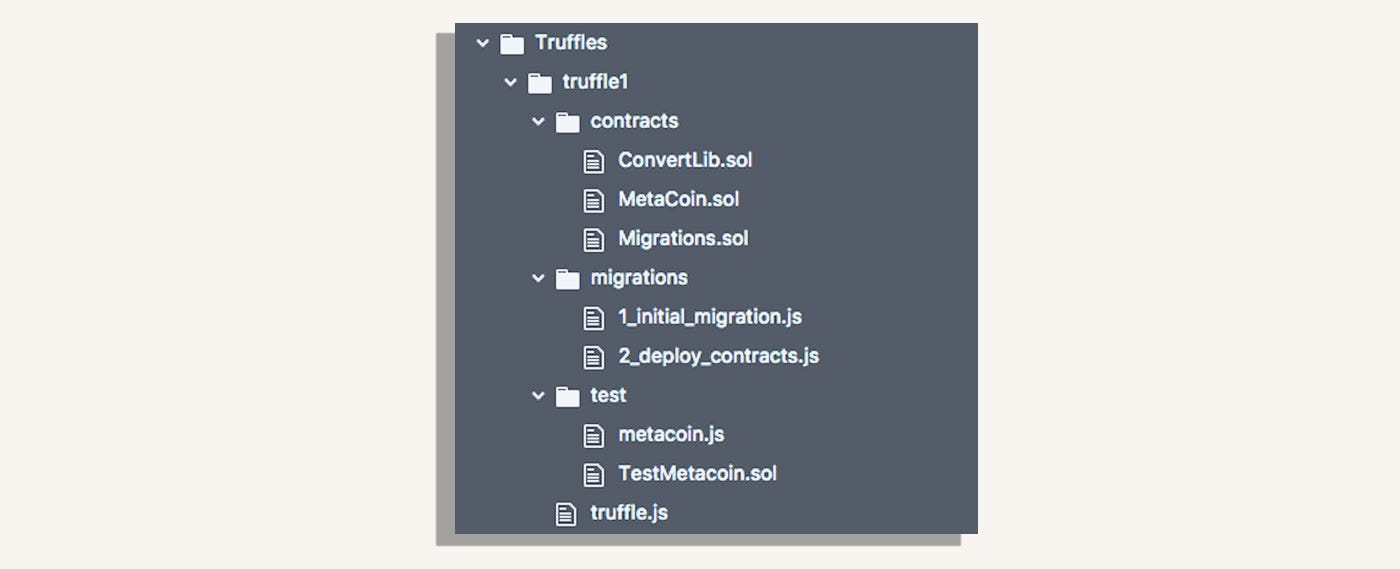The width and height of the screenshot is (1400, 569).
Task: Collapse the Truffles root folder chevron
Action: tap(483, 43)
